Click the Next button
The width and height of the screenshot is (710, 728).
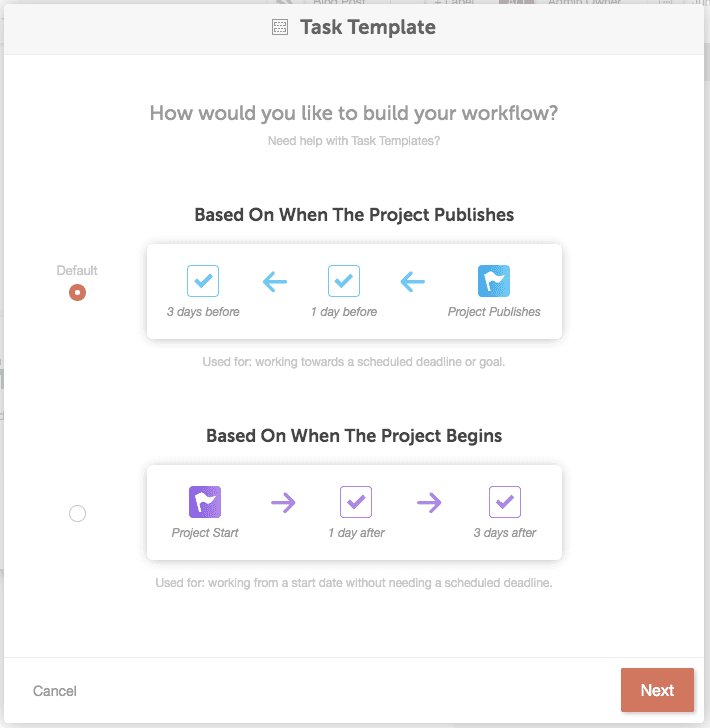[x=657, y=690]
